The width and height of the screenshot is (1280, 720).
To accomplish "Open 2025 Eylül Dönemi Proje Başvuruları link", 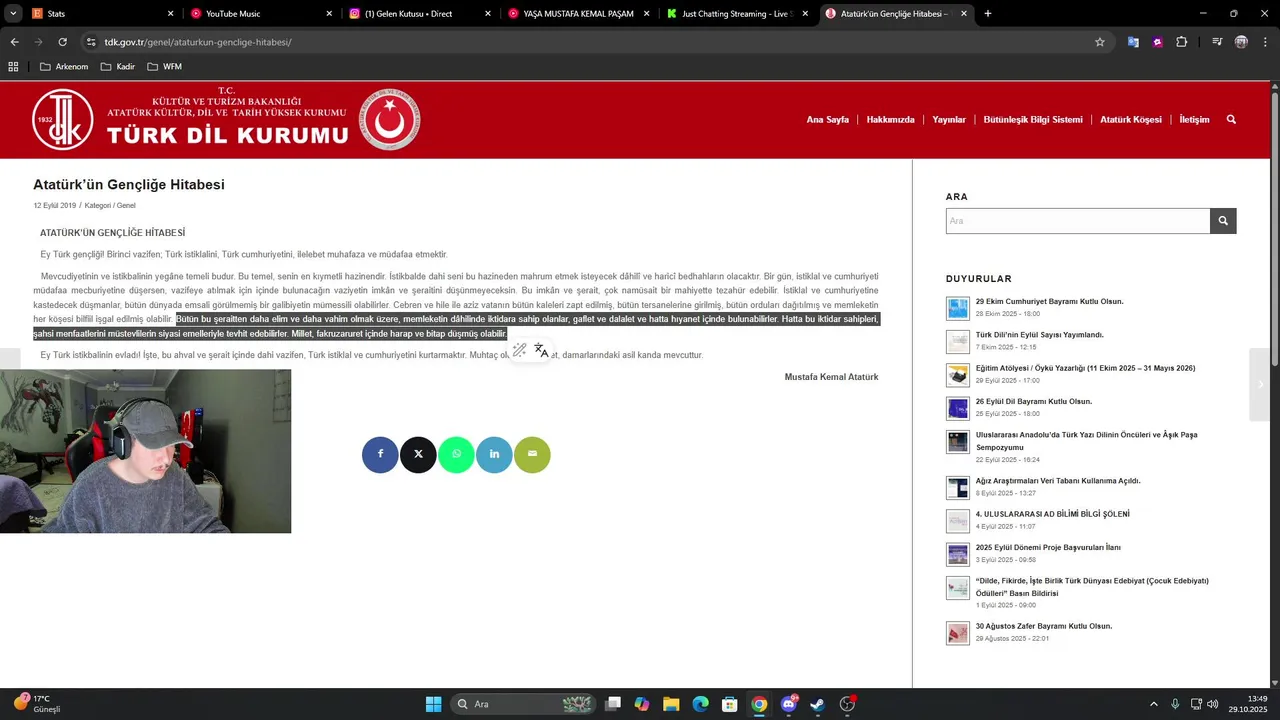I will coord(1048,547).
